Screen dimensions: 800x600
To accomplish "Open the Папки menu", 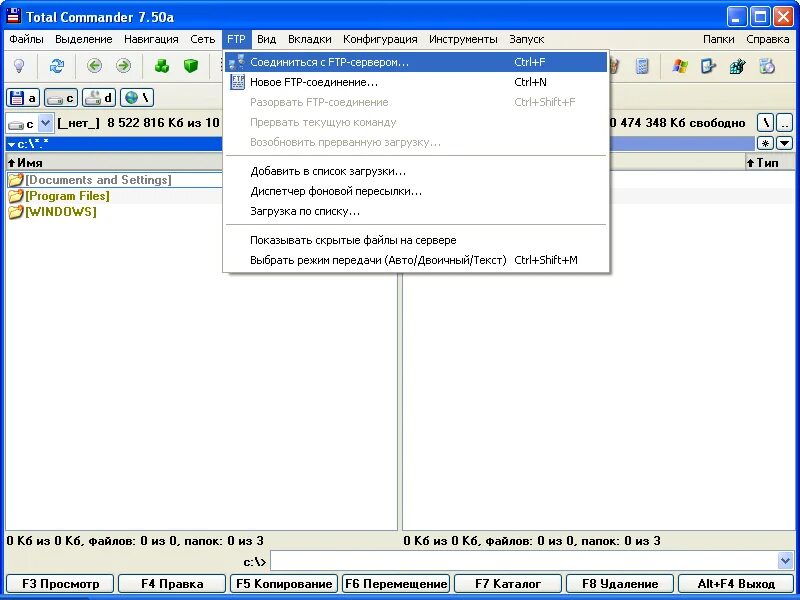I will pyautogui.click(x=718, y=39).
